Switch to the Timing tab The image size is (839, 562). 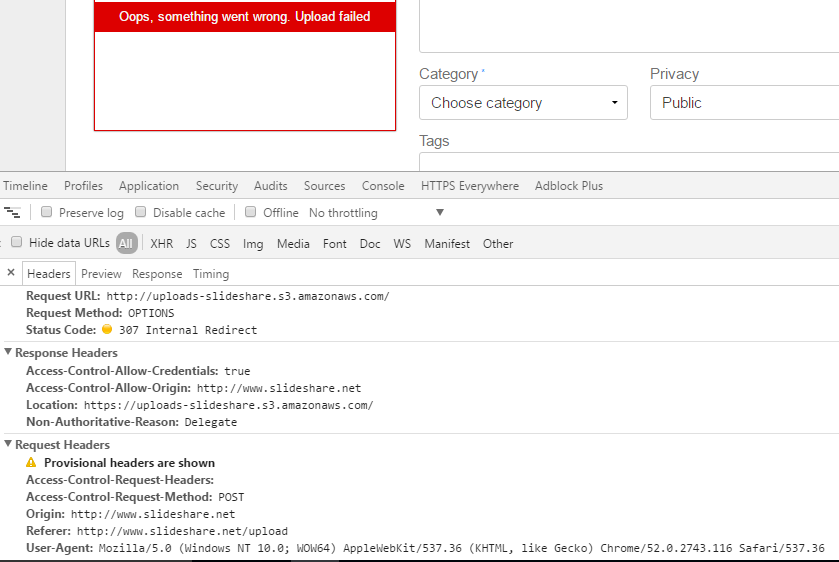coord(210,274)
